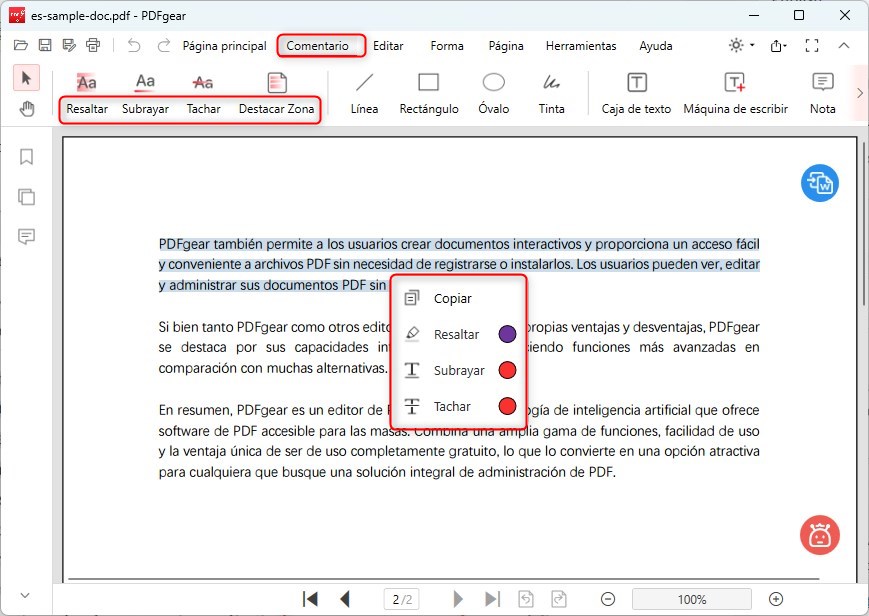This screenshot has width=869, height=616.
Task: Choose the Subrayar underline tool
Action: (x=145, y=94)
